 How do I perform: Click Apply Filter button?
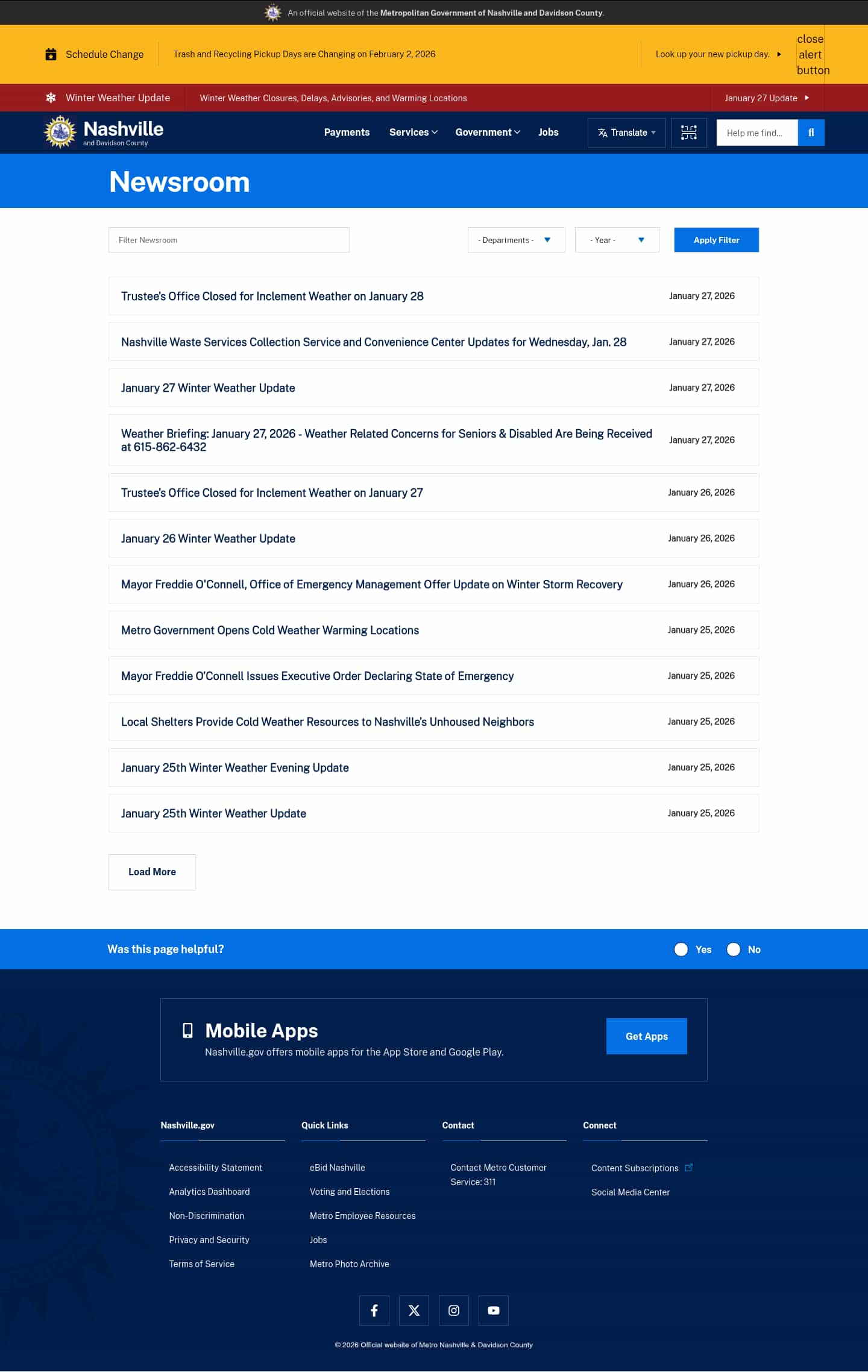click(717, 240)
